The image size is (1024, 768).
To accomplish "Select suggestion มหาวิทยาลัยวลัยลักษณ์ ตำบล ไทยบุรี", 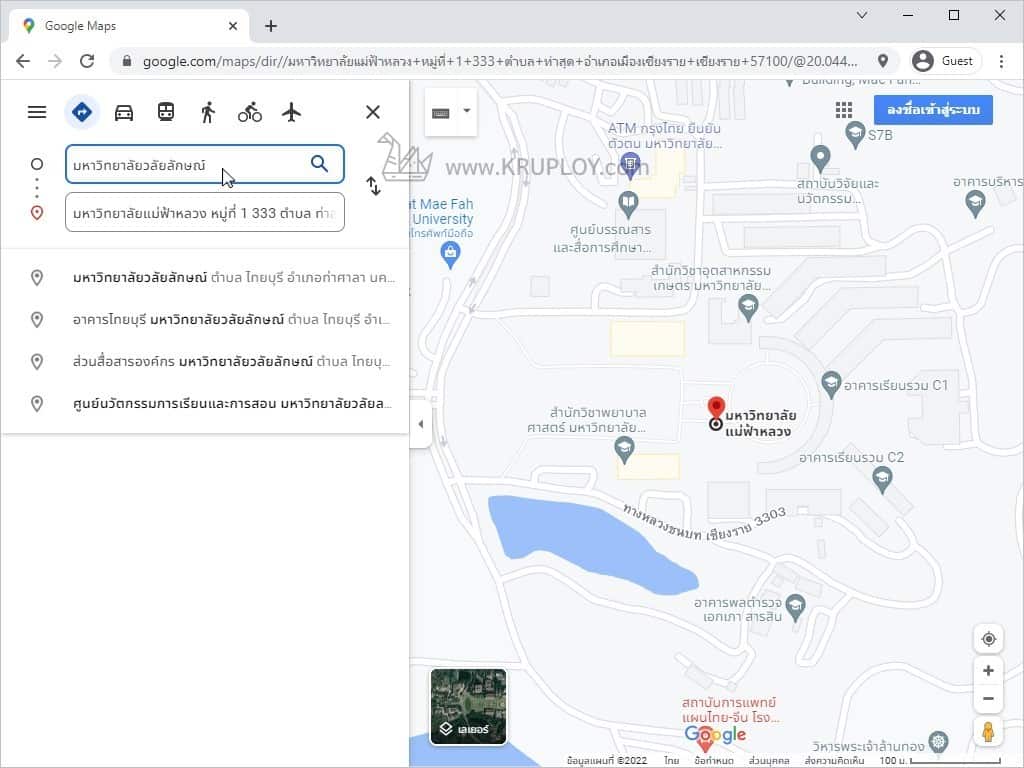I will (x=205, y=278).
